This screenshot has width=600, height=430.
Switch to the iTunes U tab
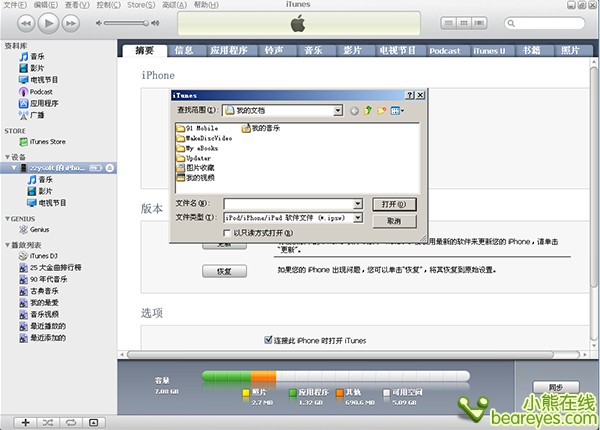489,50
